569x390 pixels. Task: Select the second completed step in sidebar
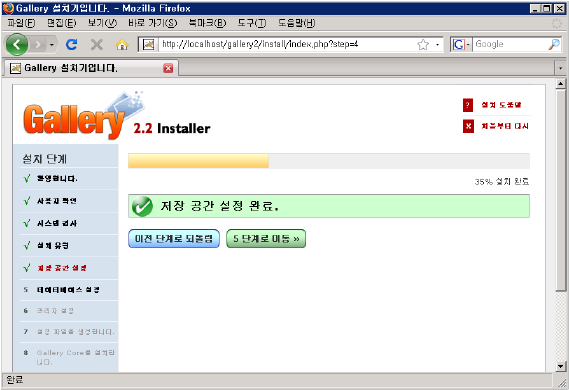pyautogui.click(x=57, y=201)
